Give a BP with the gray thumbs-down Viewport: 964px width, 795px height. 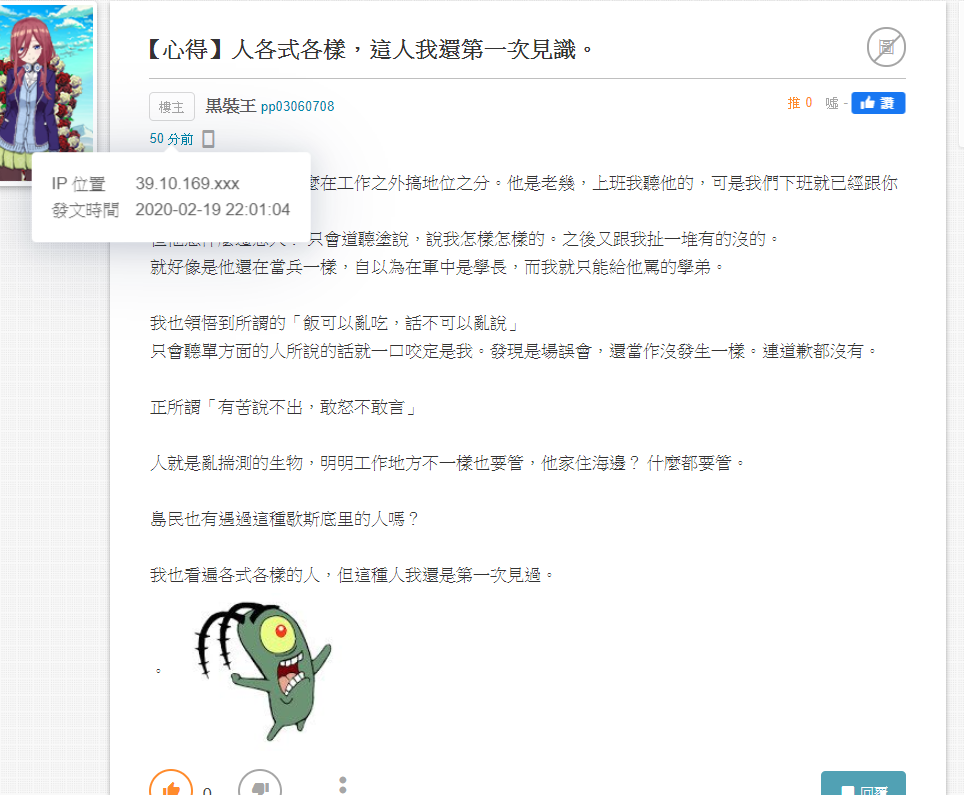[x=259, y=784]
